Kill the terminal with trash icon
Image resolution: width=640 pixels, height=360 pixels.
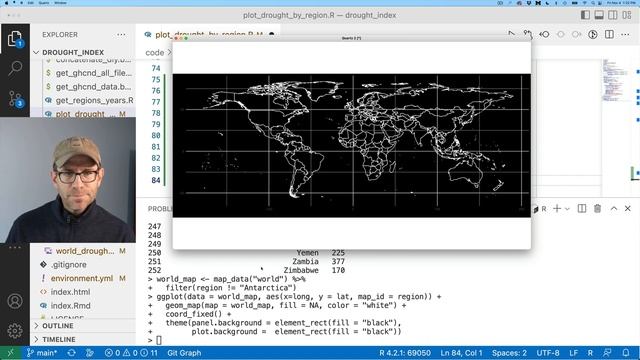pyautogui.click(x=598, y=209)
